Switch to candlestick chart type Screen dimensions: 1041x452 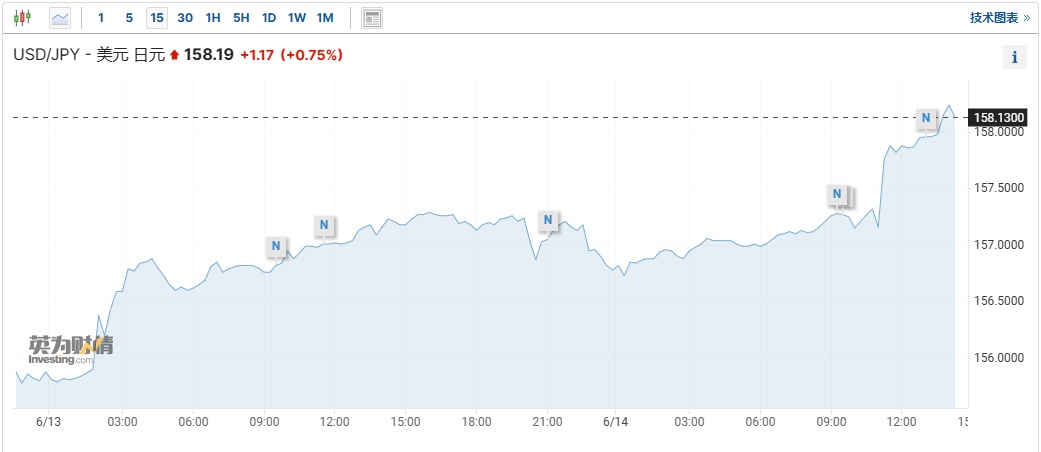coord(22,17)
